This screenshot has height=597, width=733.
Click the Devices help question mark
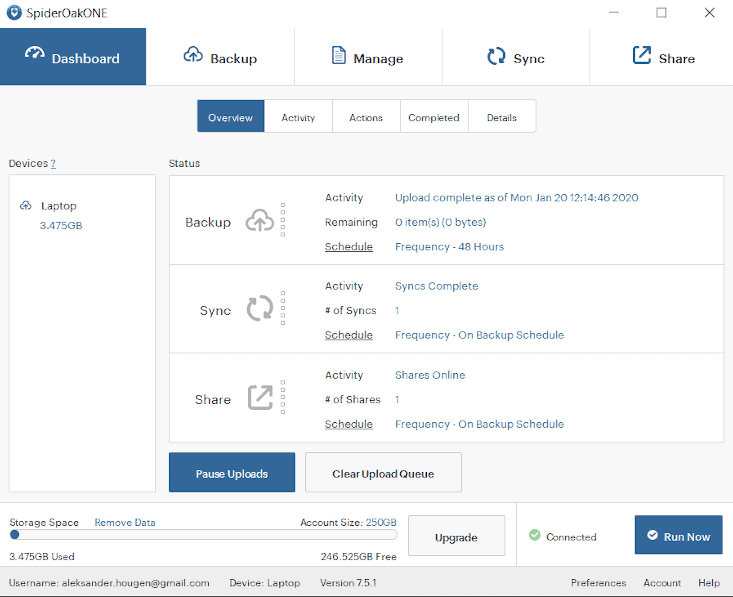53,164
